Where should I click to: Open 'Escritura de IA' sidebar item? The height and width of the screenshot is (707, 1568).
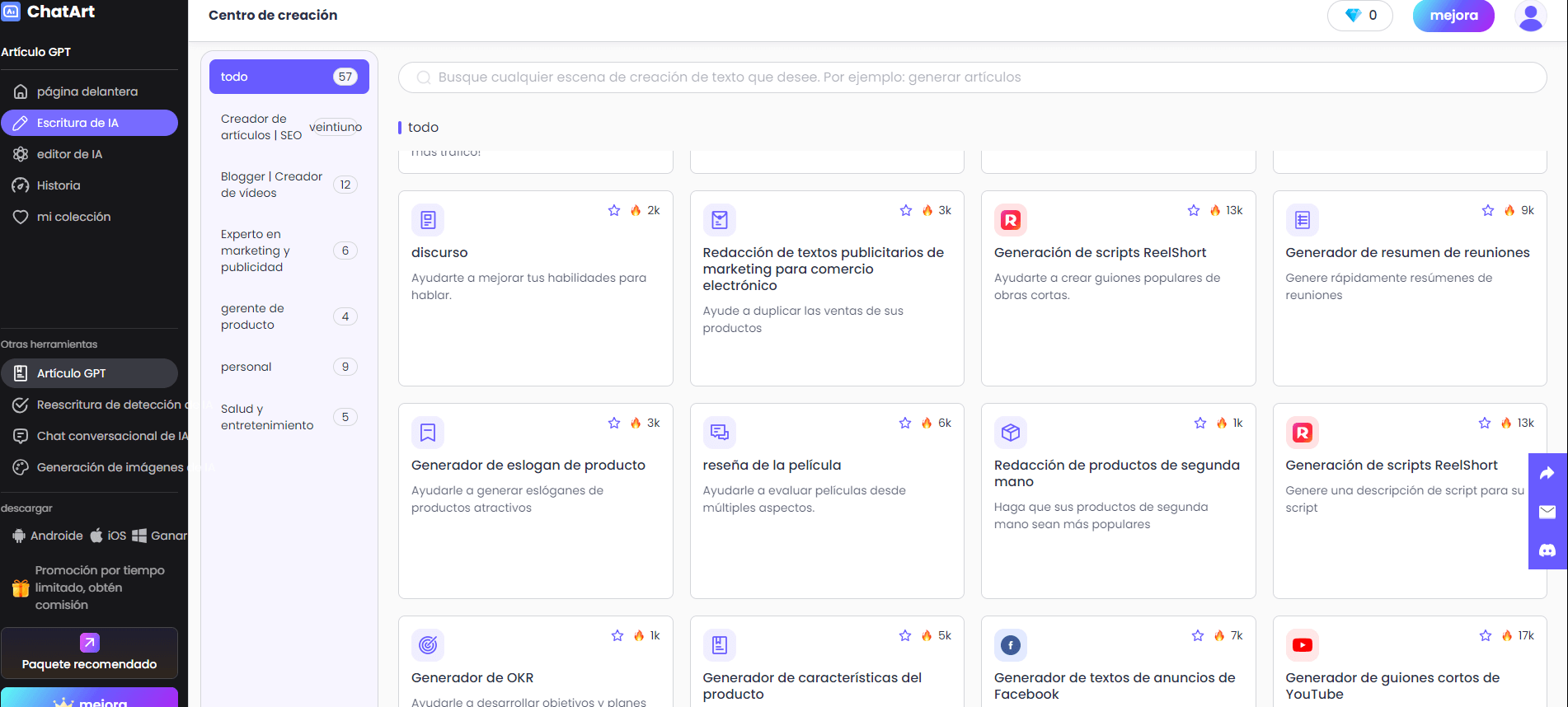click(x=89, y=123)
